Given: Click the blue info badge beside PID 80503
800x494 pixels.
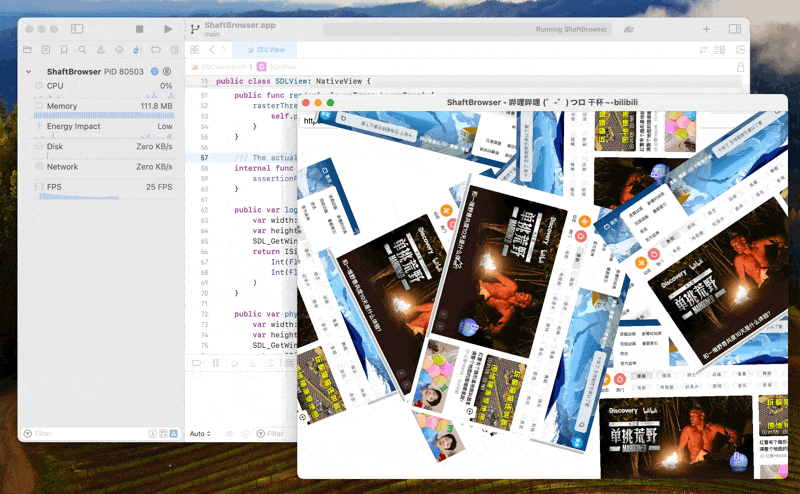Looking at the screenshot, I should tap(155, 71).
